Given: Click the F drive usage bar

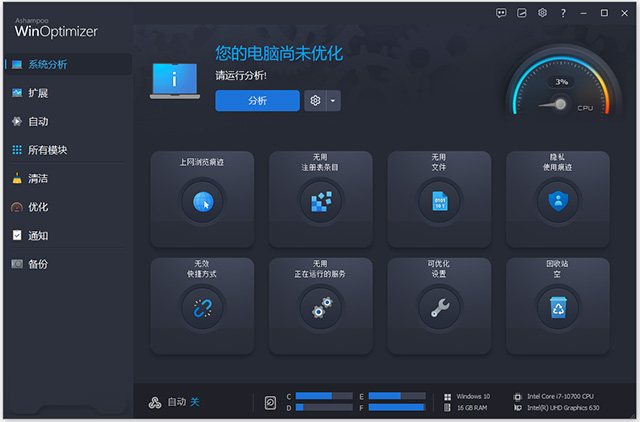Looking at the screenshot, I should pyautogui.click(x=397, y=407).
